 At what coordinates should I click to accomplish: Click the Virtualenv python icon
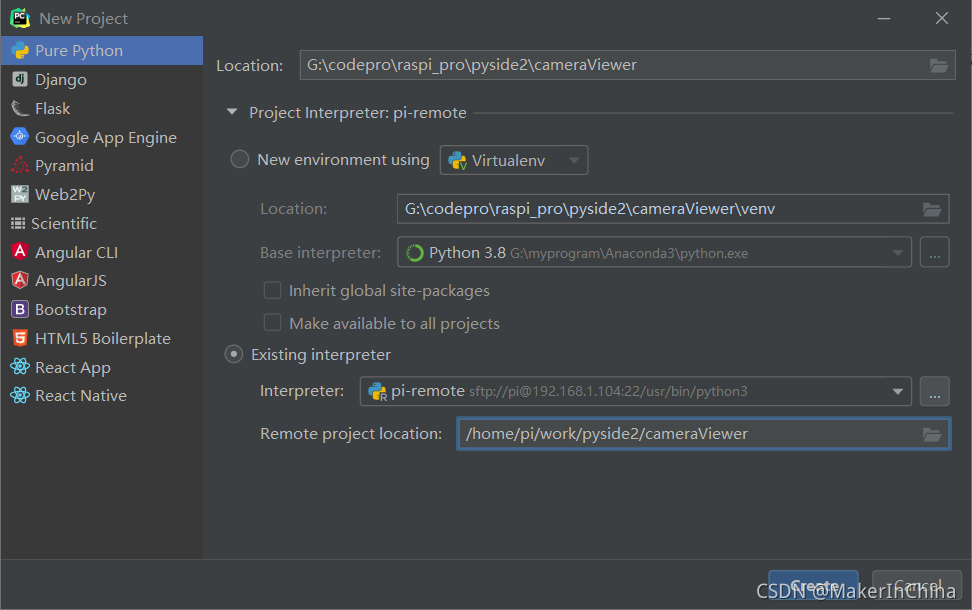457,161
